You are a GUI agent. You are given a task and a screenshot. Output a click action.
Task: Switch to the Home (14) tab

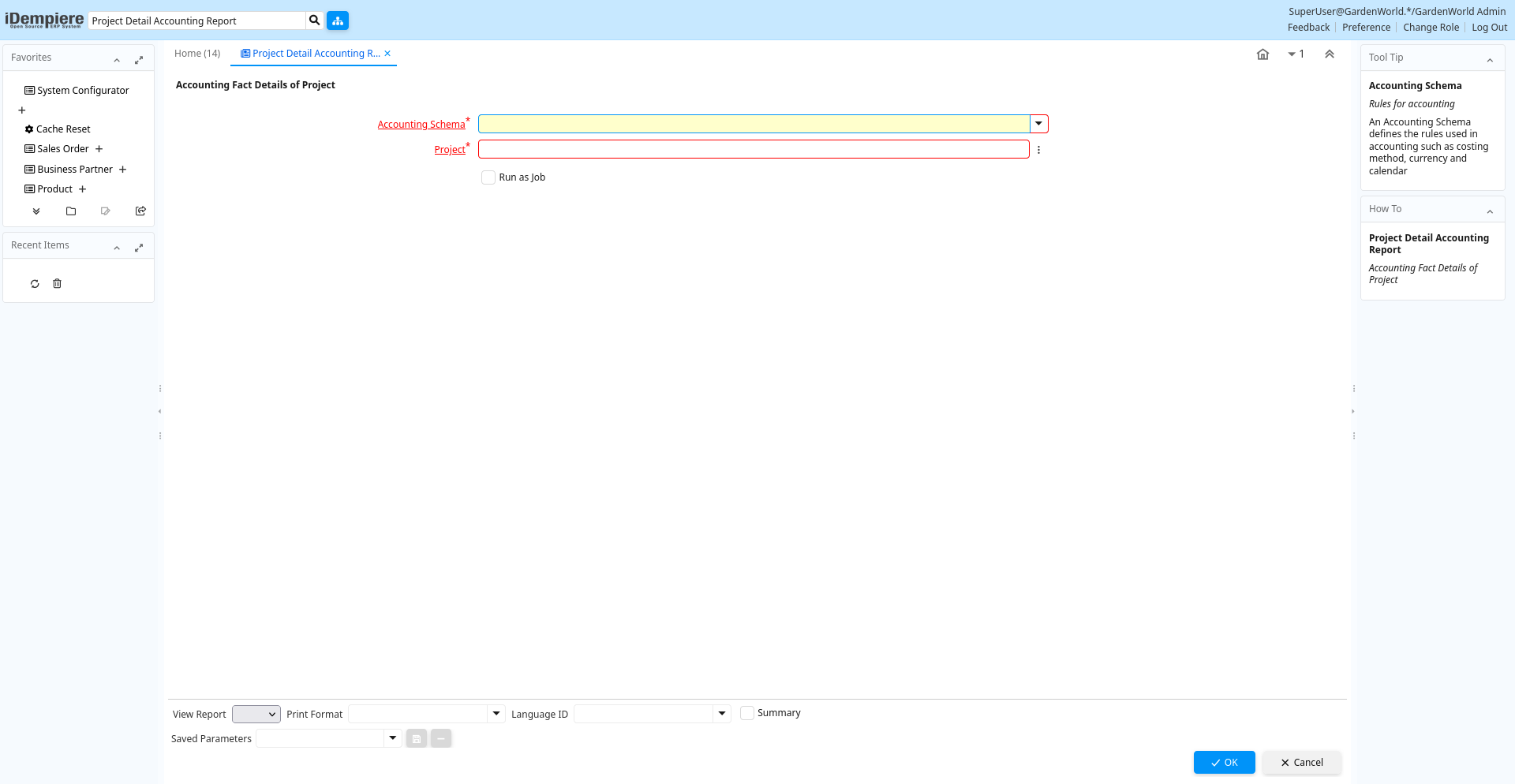tap(197, 54)
